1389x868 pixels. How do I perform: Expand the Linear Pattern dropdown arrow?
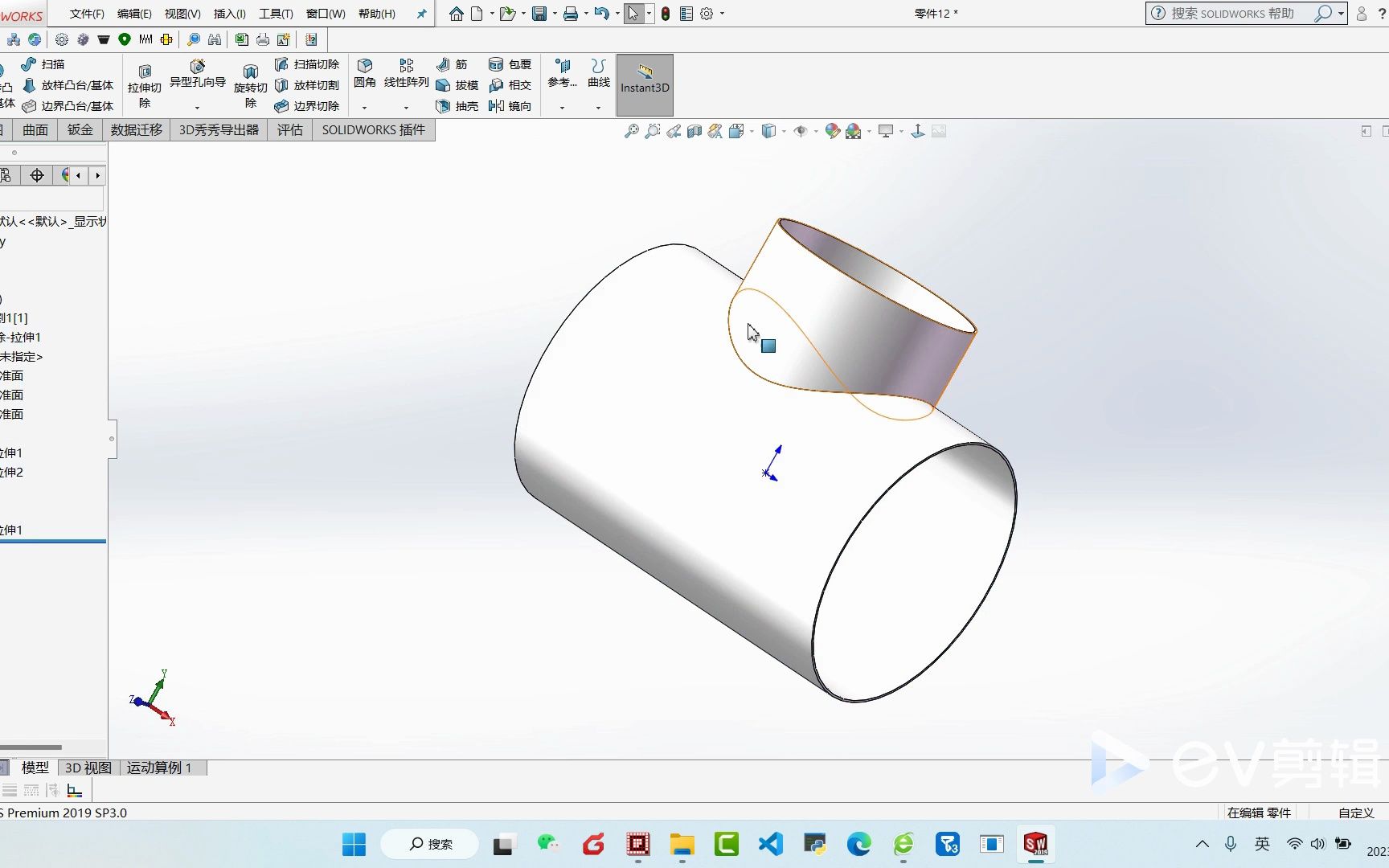coord(406,108)
